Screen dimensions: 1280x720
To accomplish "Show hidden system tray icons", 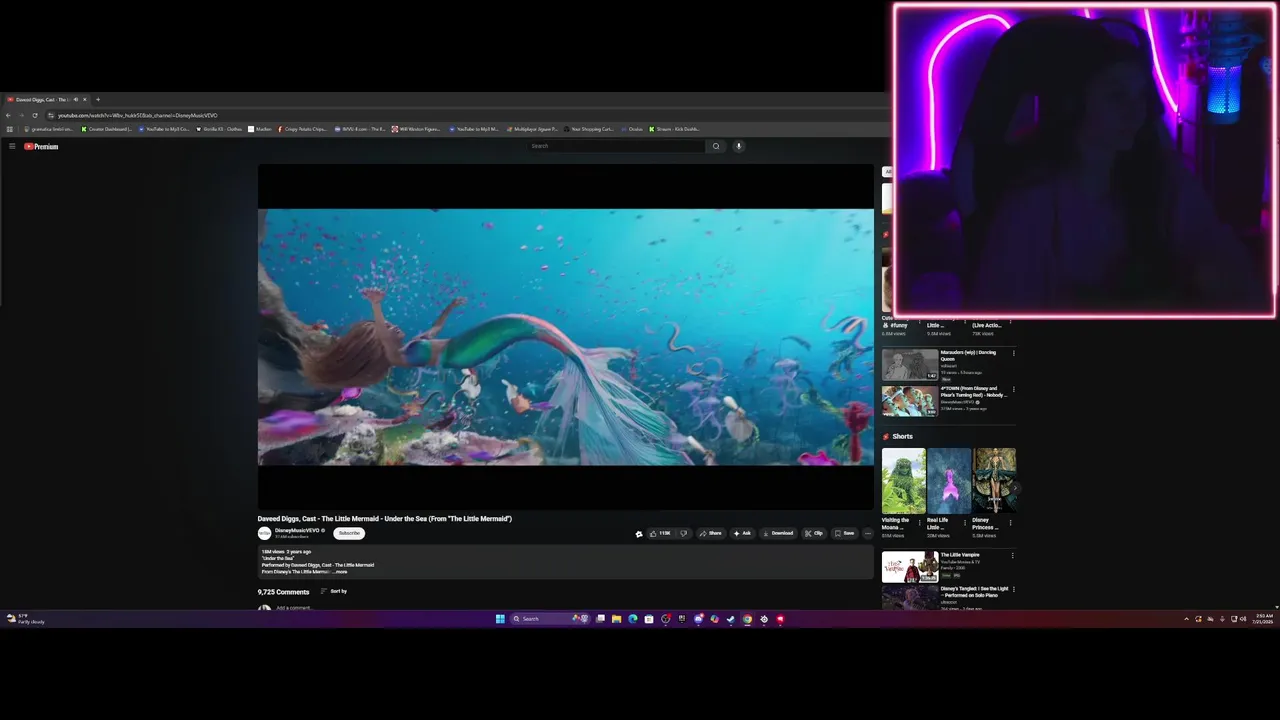I will click(1187, 619).
